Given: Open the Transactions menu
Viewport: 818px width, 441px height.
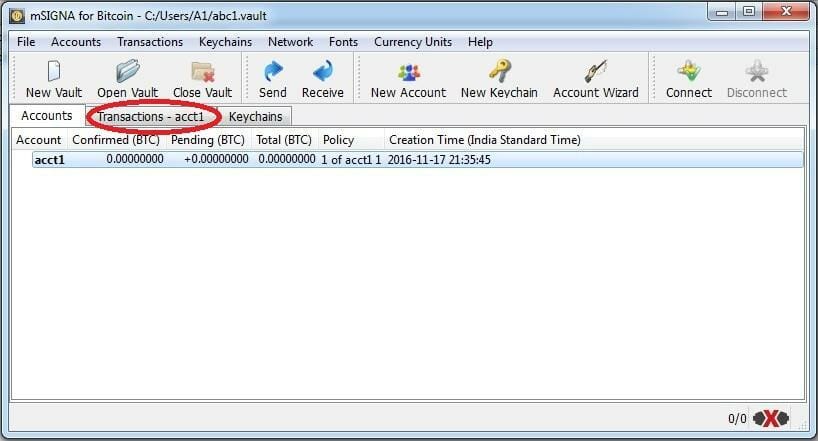Looking at the screenshot, I should (150, 42).
